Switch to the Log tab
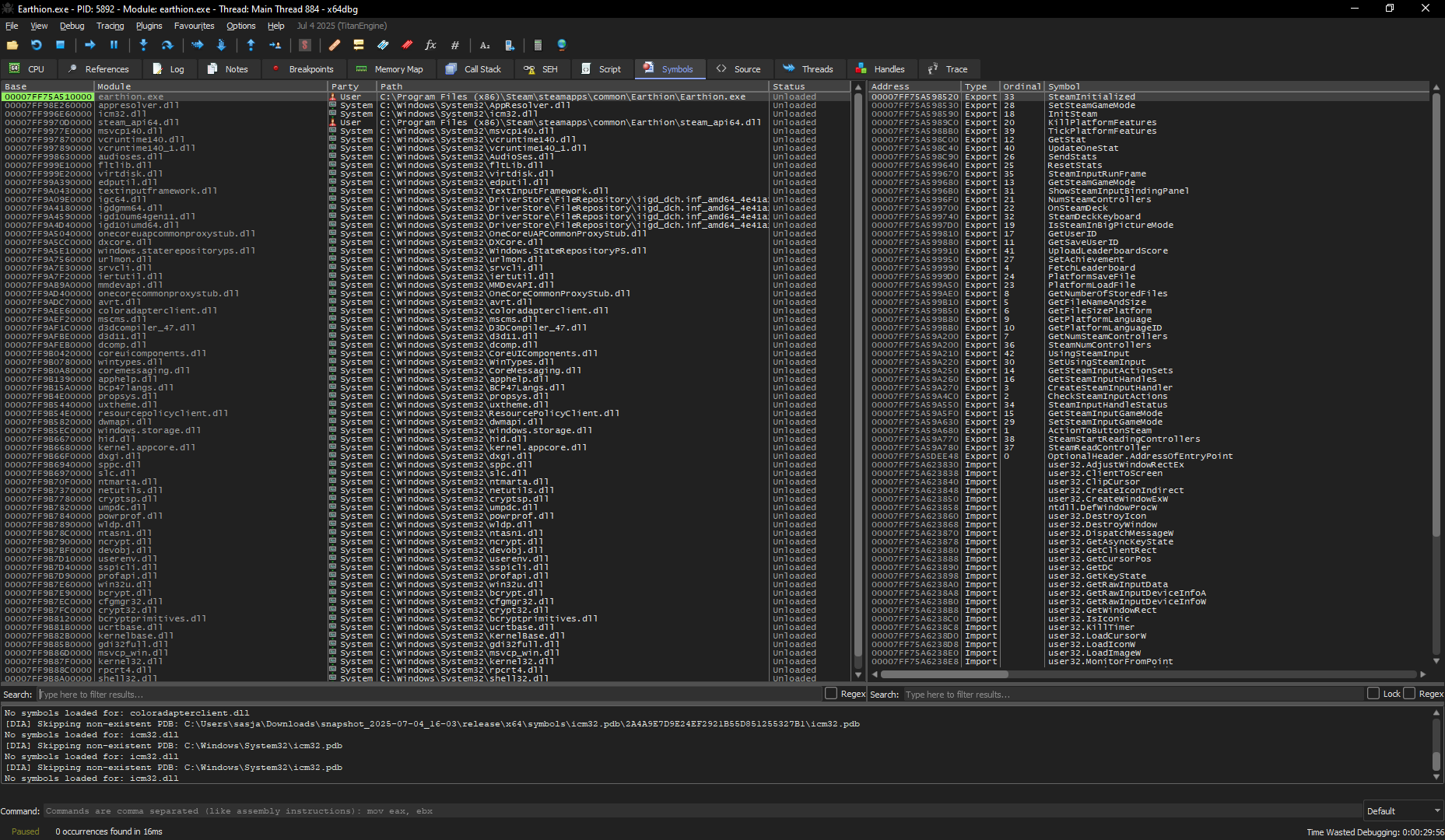This screenshot has height=840, width=1445. point(169,69)
